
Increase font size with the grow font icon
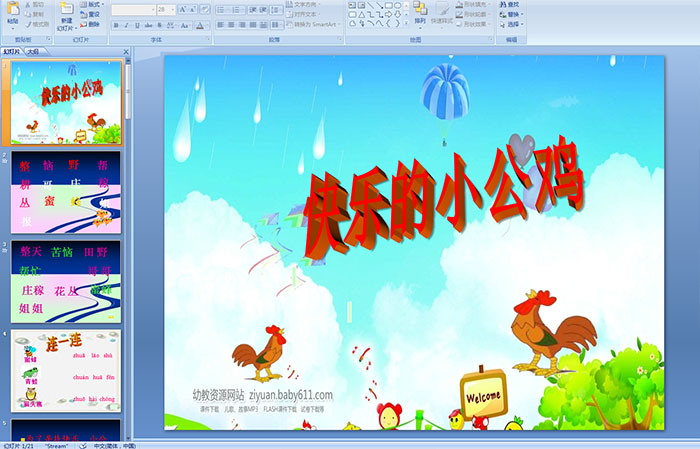[x=183, y=10]
